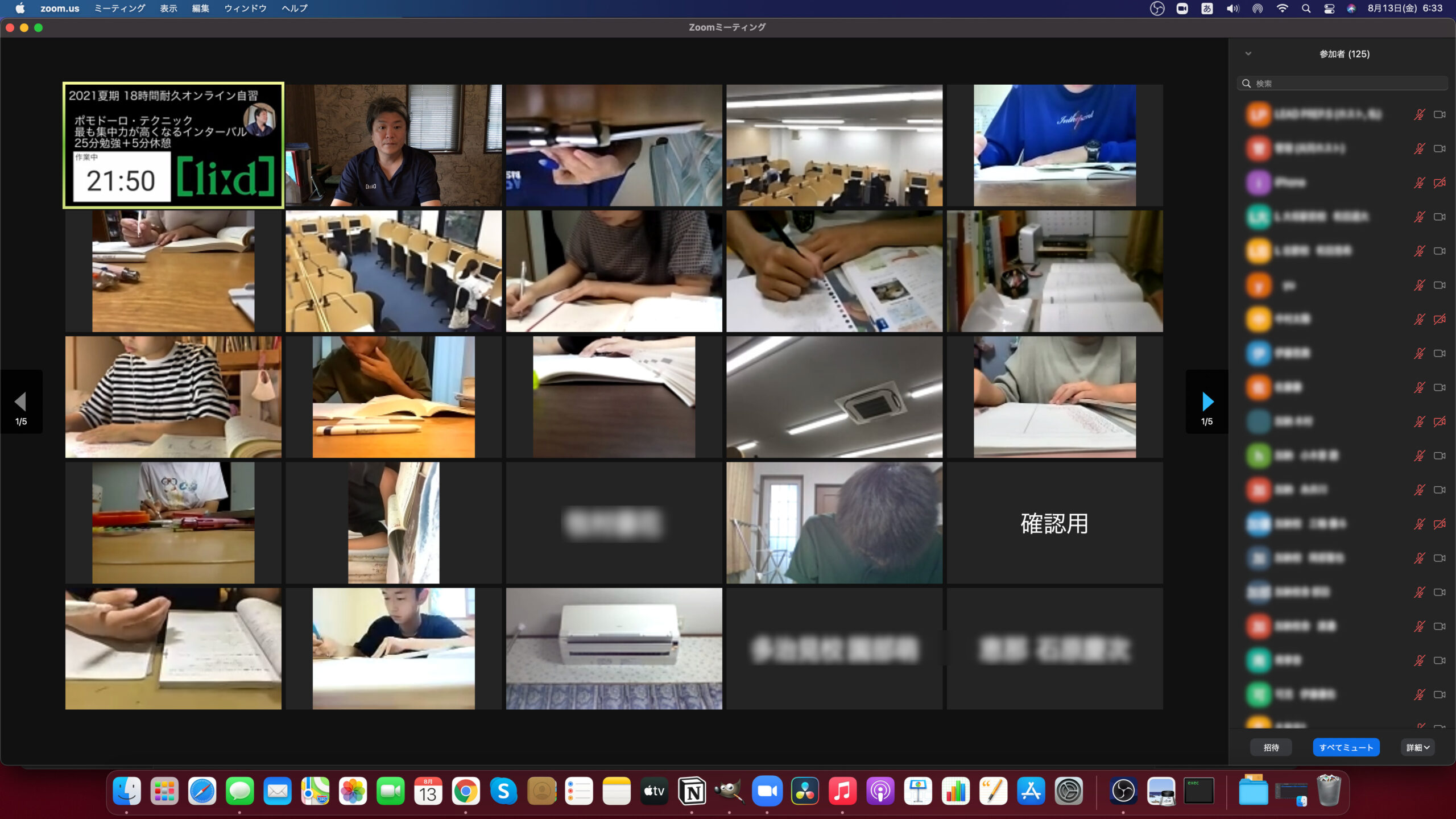Open DaVinci Resolve from the Dock
Screen dimensions: 1456x819
tap(804, 791)
